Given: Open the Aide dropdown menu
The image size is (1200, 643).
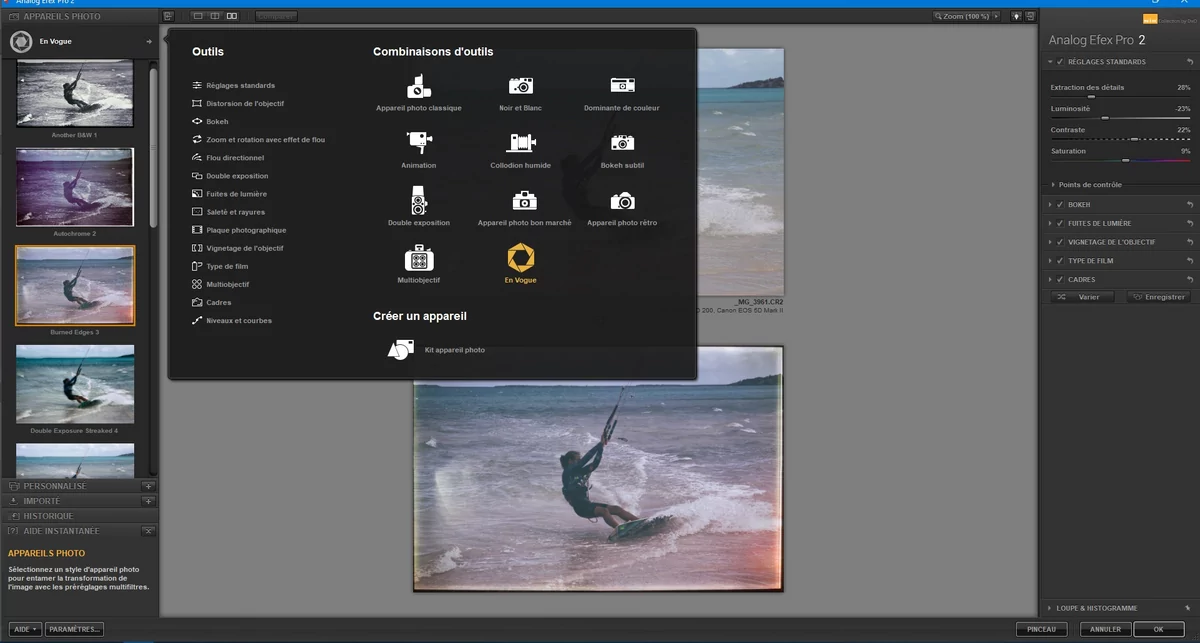Looking at the screenshot, I should click(x=26, y=629).
